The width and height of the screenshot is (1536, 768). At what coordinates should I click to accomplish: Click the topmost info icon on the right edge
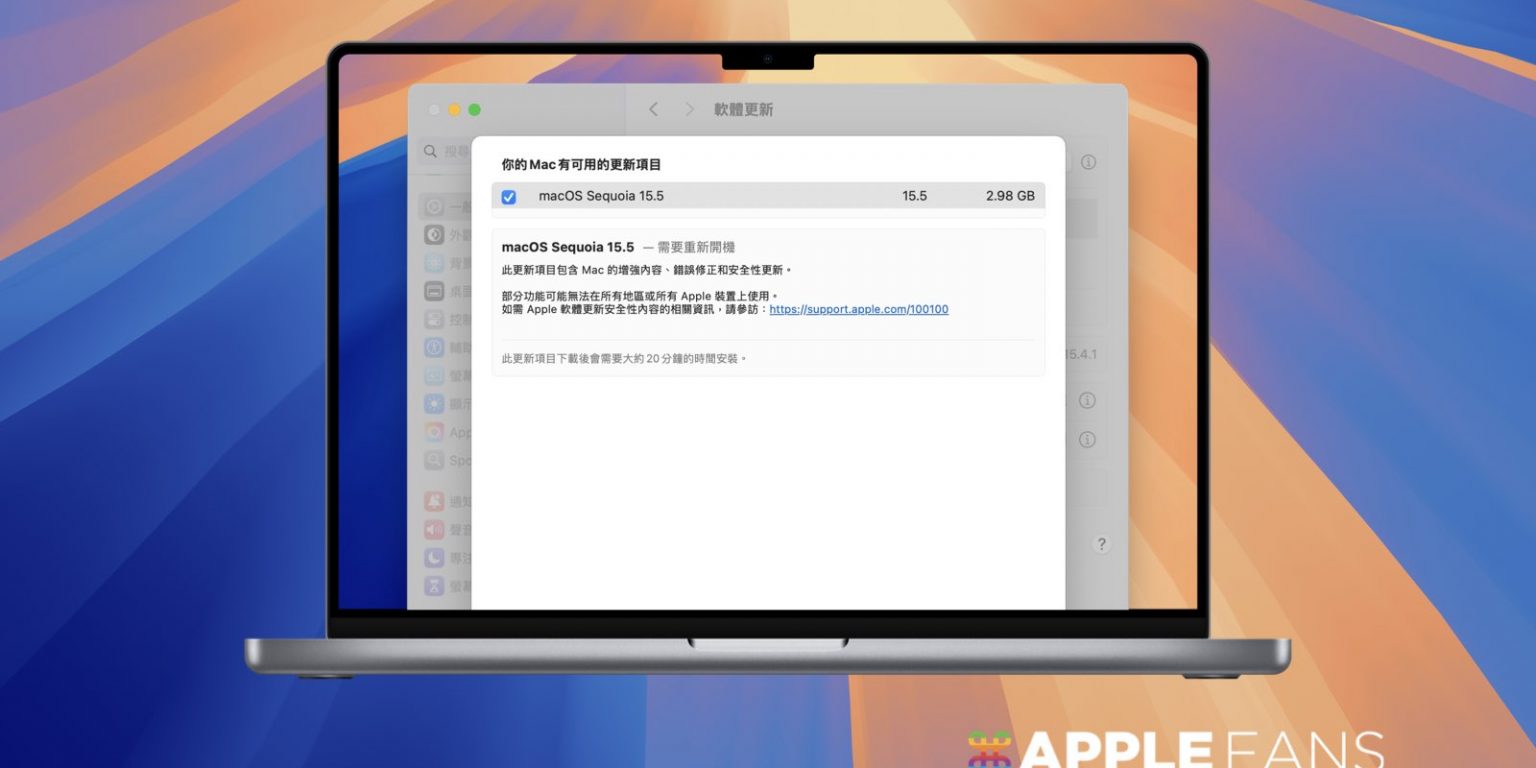coord(1088,162)
